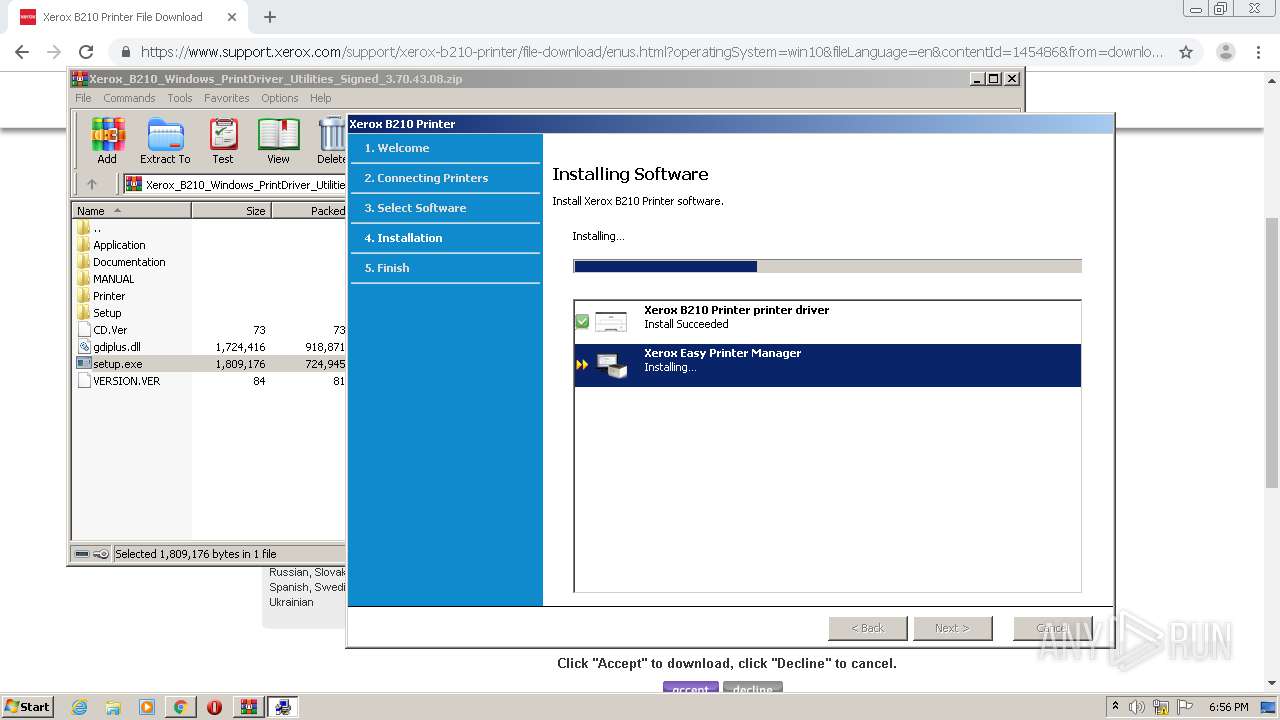Select the Xerox installer taskbar button
The width and height of the screenshot is (1280, 720).
pyautogui.click(x=283, y=707)
